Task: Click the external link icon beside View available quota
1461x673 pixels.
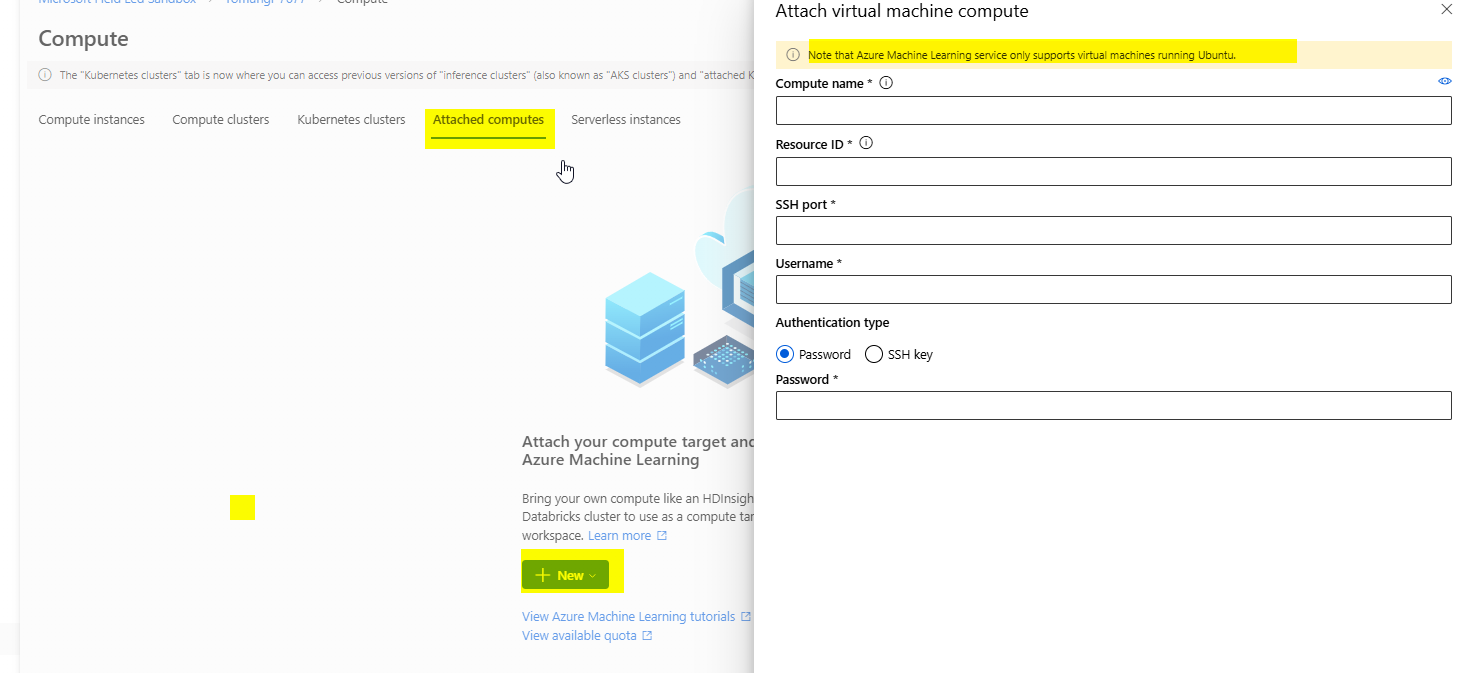Action: click(649, 635)
